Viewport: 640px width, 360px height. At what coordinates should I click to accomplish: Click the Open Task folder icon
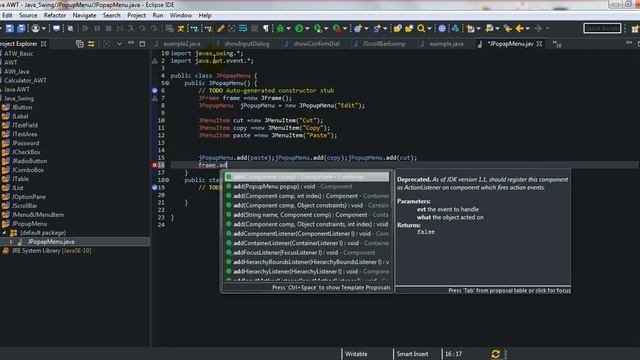pos(409,29)
